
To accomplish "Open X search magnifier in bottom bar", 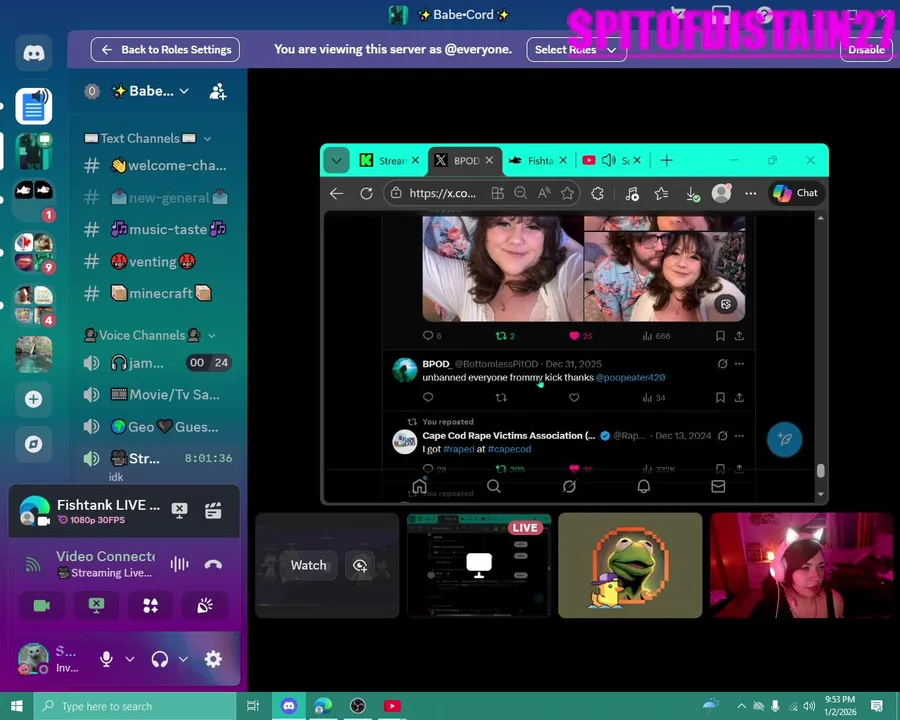I will (x=494, y=487).
